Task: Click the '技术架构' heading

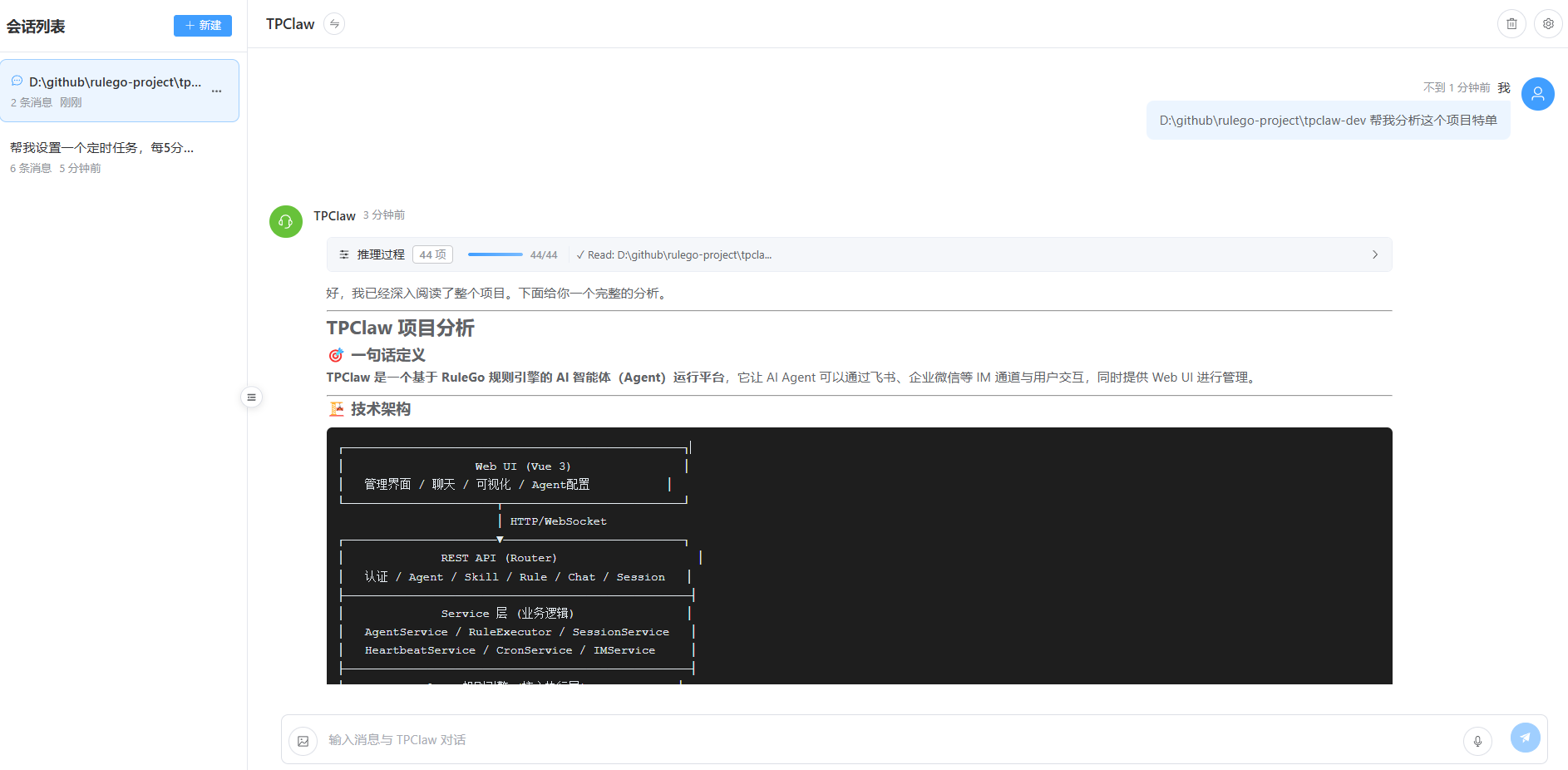Action: click(381, 409)
